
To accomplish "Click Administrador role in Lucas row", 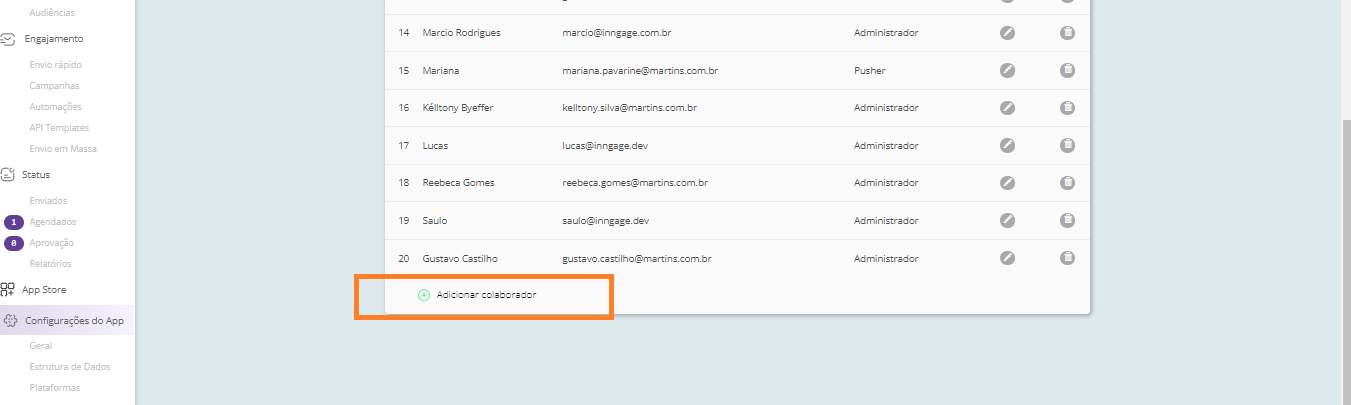I will (x=886, y=146).
